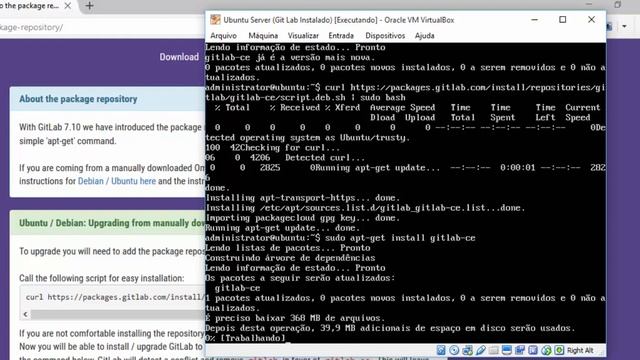This screenshot has height=360, width=640.
Task: Click the 'É preciso baixar 368 MB' line
Action: point(295,318)
